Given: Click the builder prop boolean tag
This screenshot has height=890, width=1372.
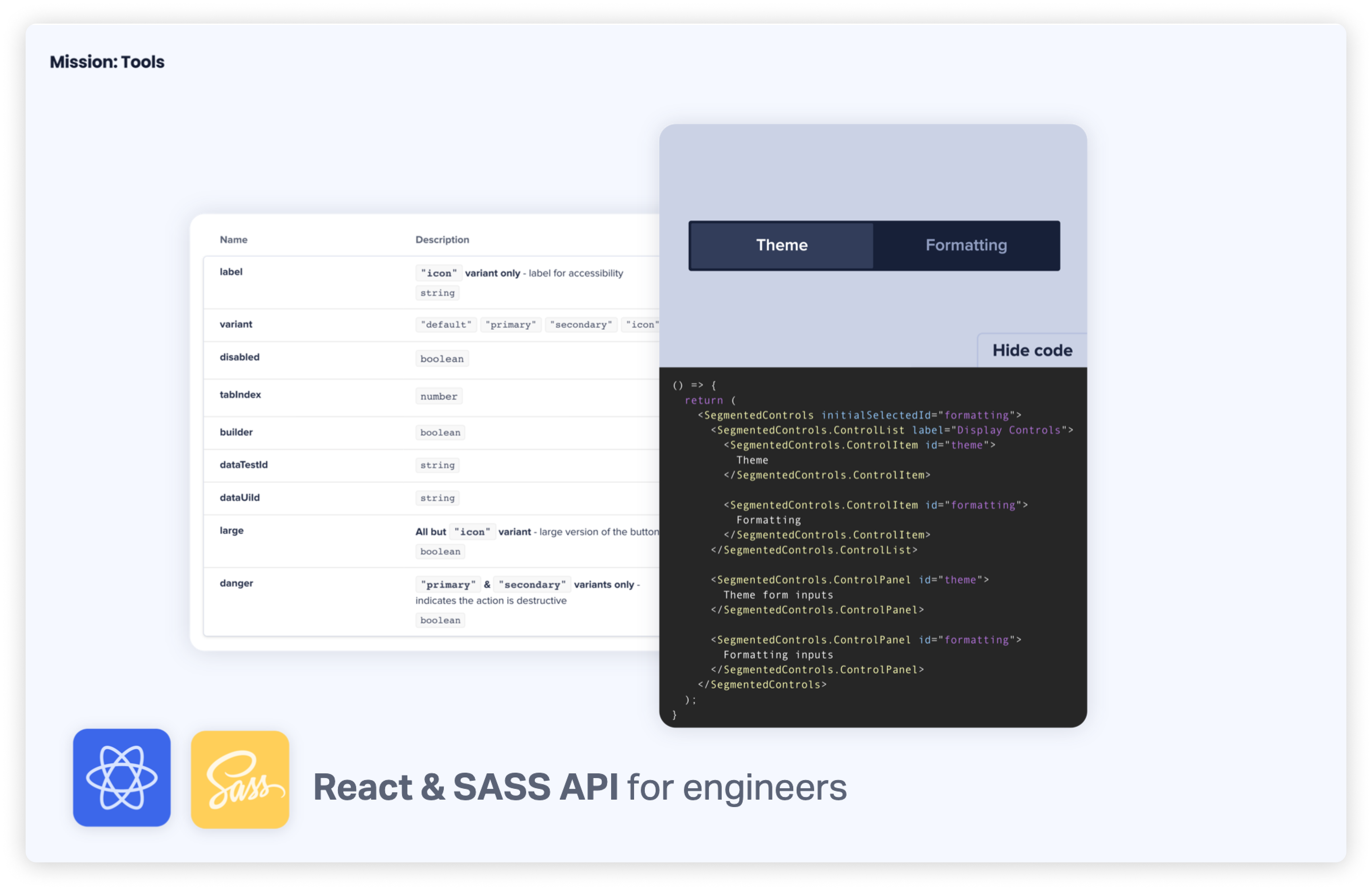Looking at the screenshot, I should tap(440, 433).
